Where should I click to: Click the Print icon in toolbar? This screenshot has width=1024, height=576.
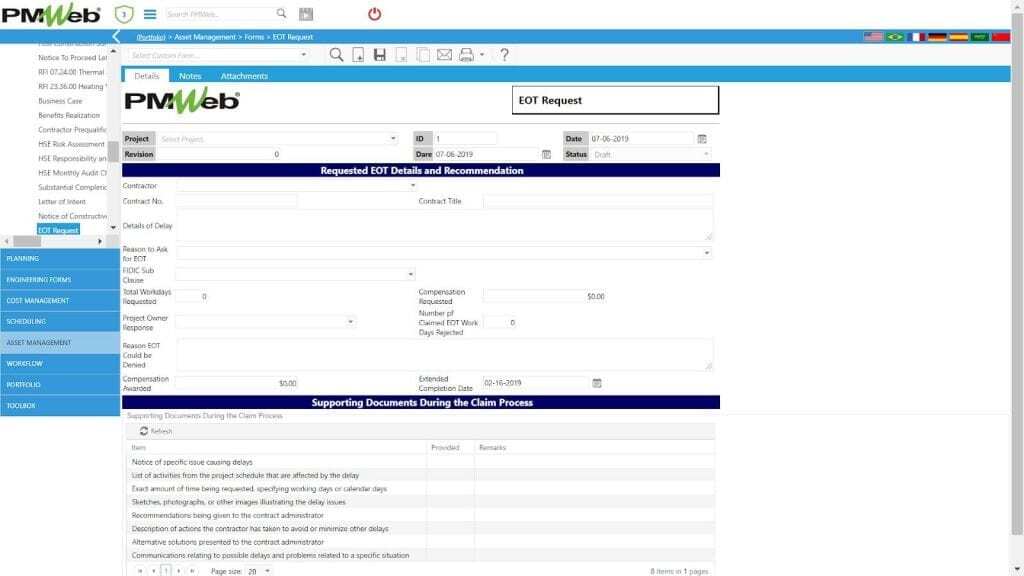pos(465,55)
